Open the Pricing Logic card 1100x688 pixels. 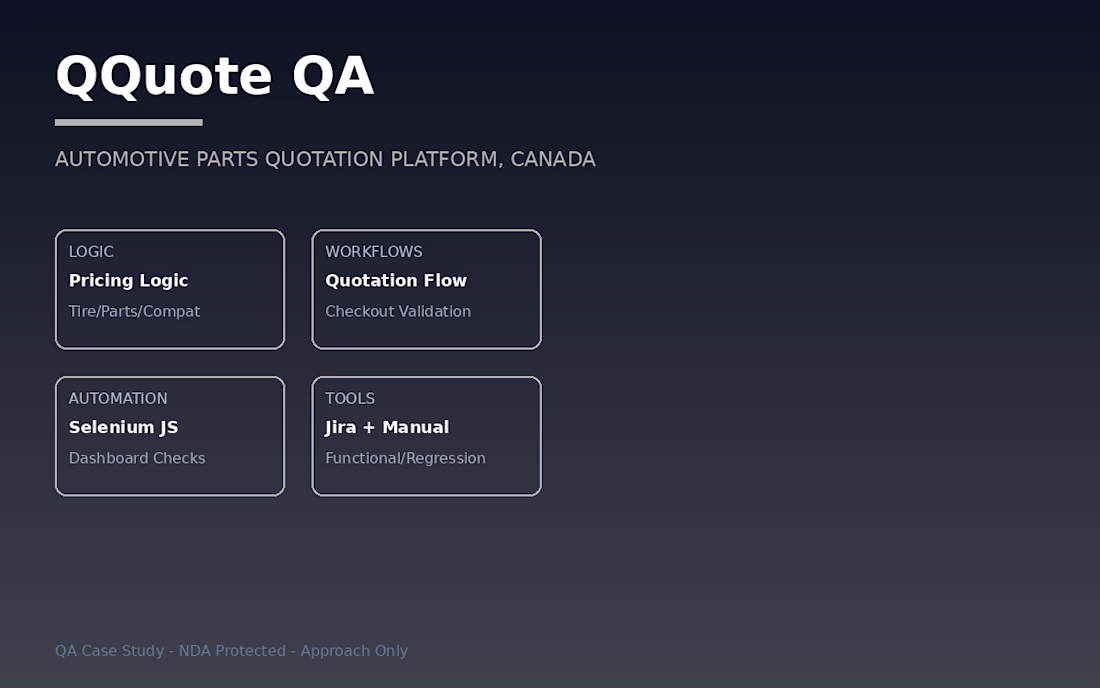[170, 289]
